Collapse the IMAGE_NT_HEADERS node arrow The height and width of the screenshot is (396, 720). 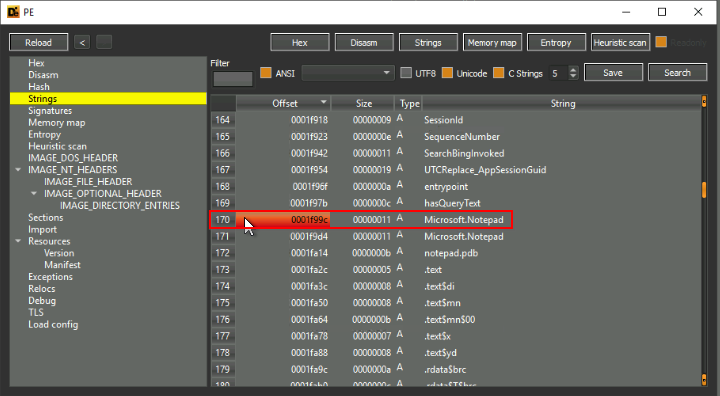18,170
